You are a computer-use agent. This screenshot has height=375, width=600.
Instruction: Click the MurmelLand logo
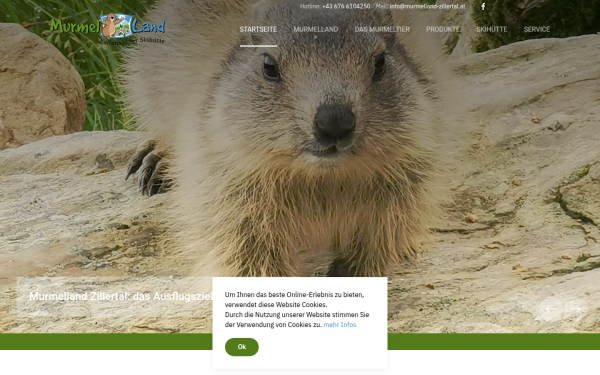(108, 28)
